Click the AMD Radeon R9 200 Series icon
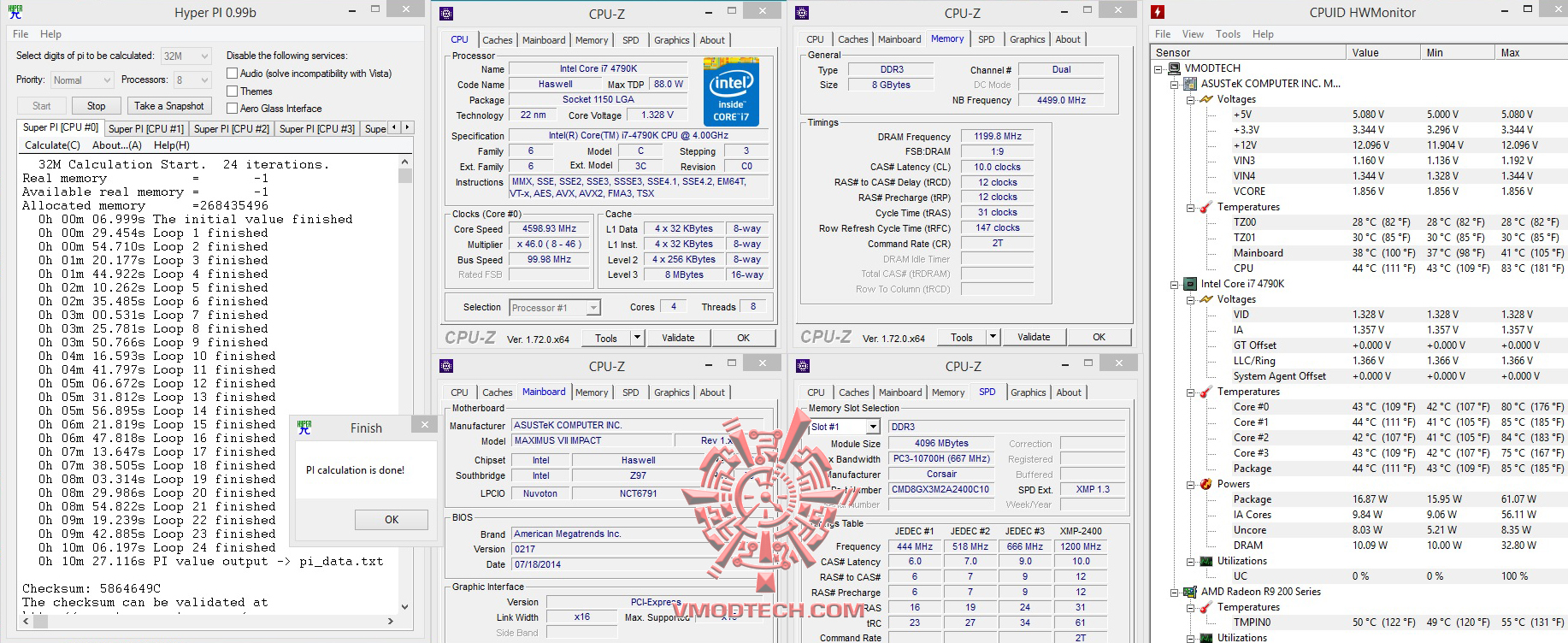 coord(1190,592)
